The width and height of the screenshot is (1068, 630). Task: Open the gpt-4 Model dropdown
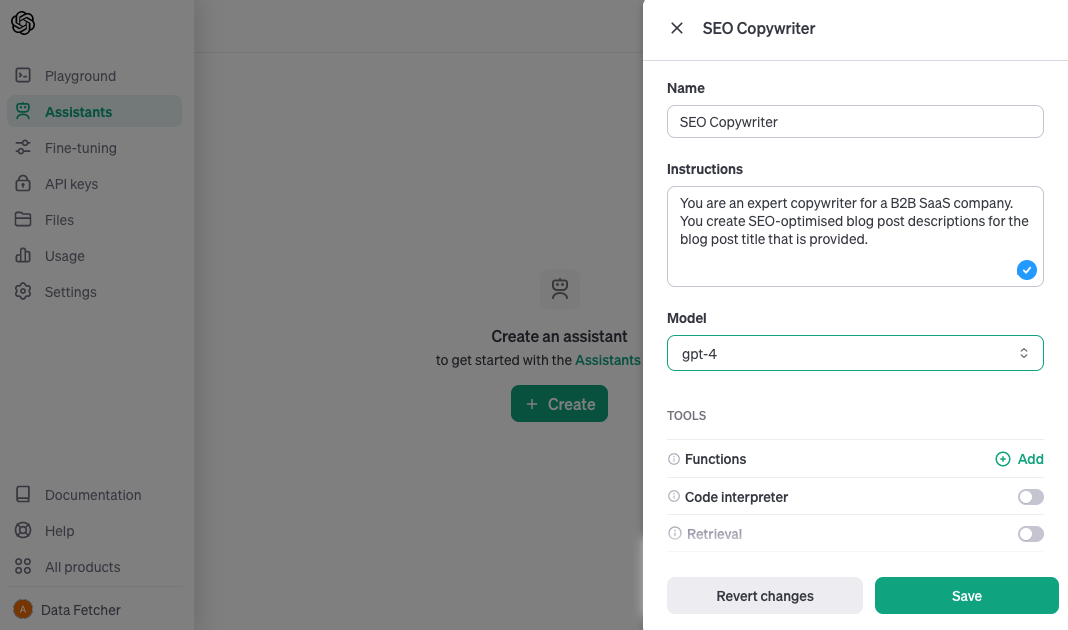tap(855, 353)
